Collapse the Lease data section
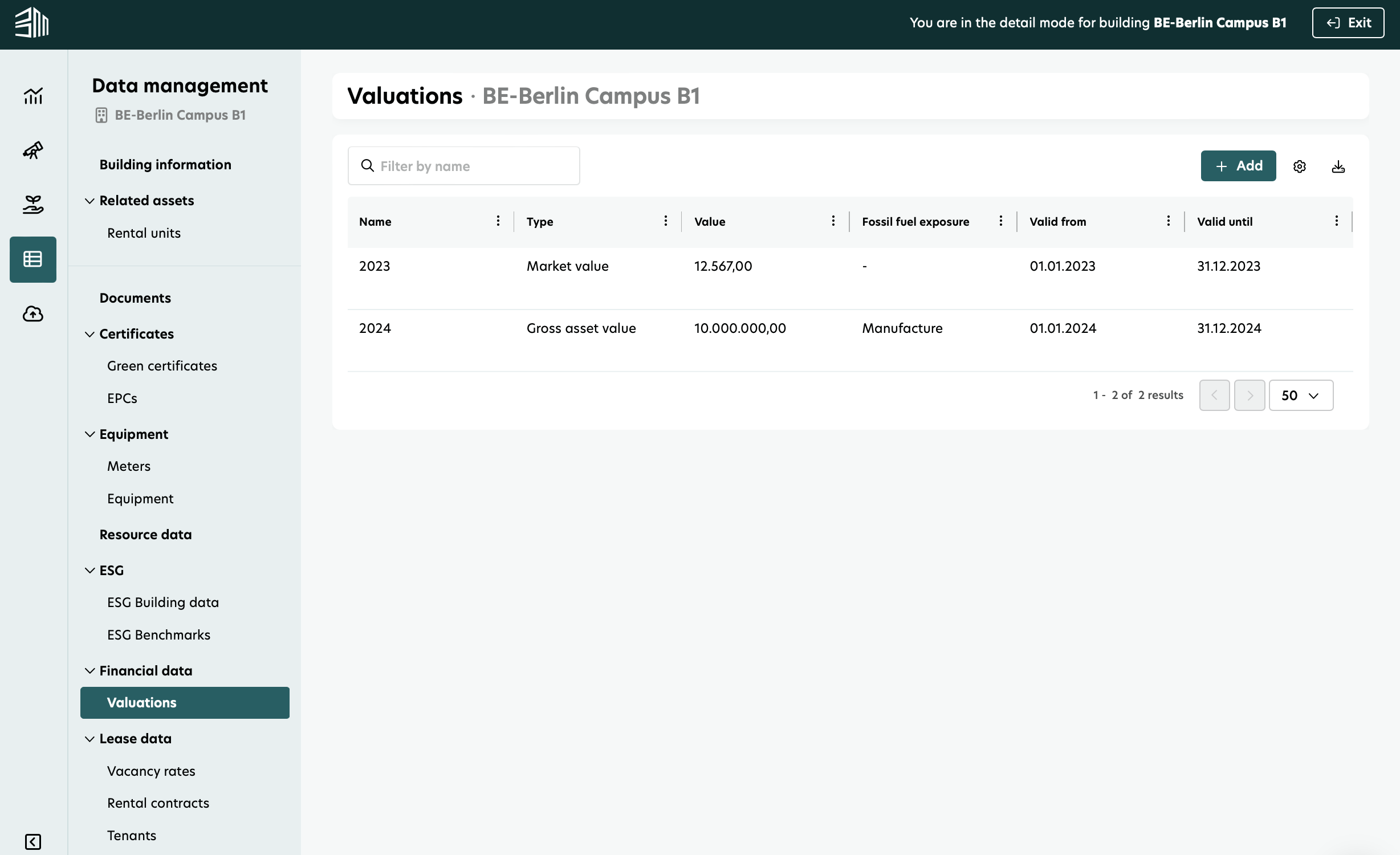This screenshot has height=855, width=1400. point(89,738)
